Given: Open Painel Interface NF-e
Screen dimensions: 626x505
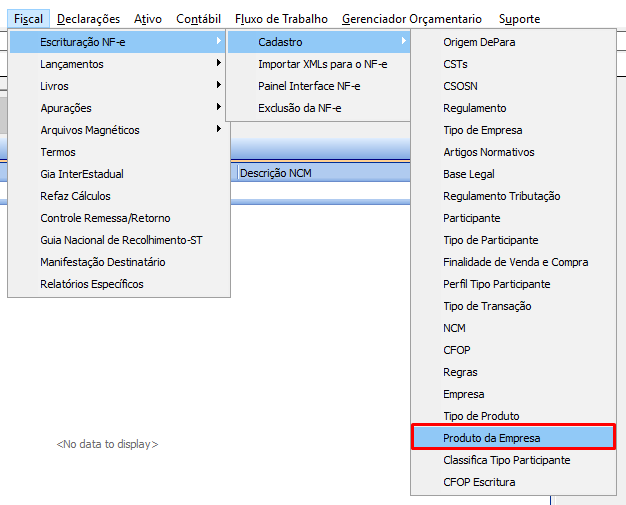Looking at the screenshot, I should [309, 86].
